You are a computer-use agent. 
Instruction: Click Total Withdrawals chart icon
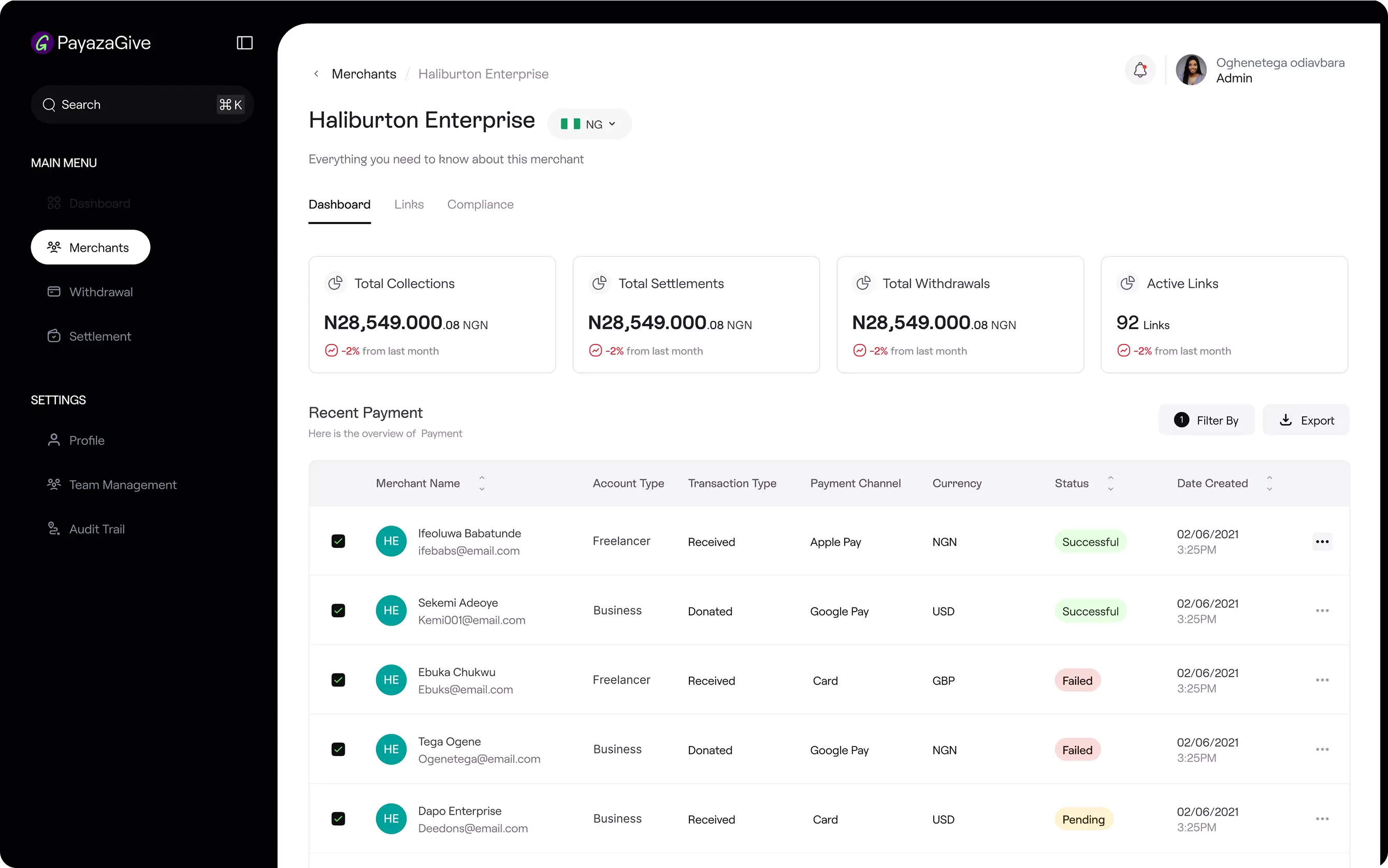coord(863,283)
